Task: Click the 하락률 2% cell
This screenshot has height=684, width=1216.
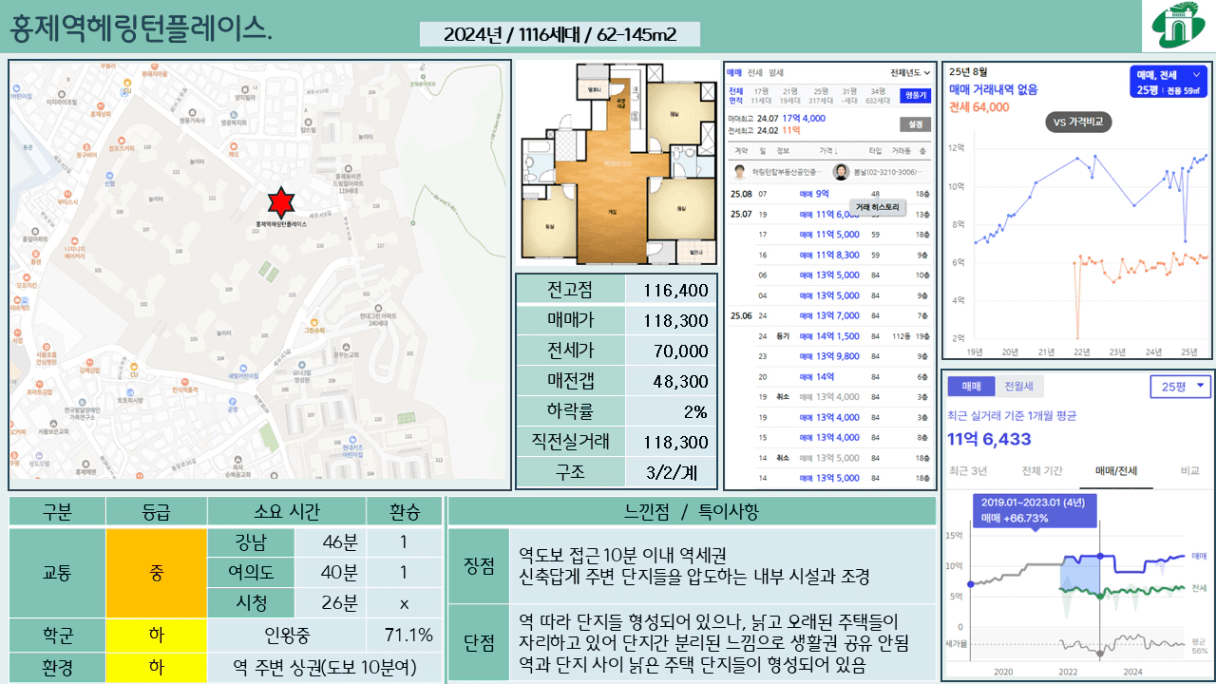Action: tap(671, 411)
